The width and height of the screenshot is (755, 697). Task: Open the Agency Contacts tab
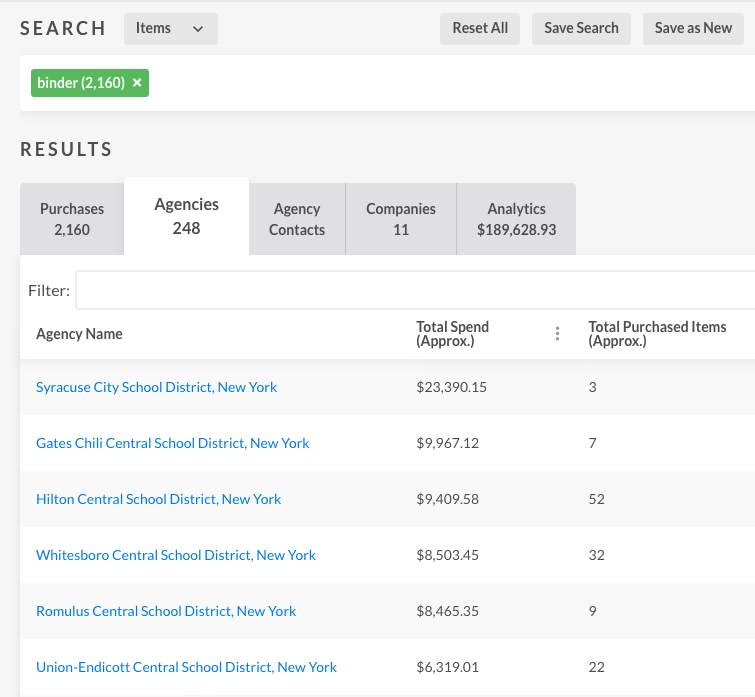pyautogui.click(x=297, y=219)
